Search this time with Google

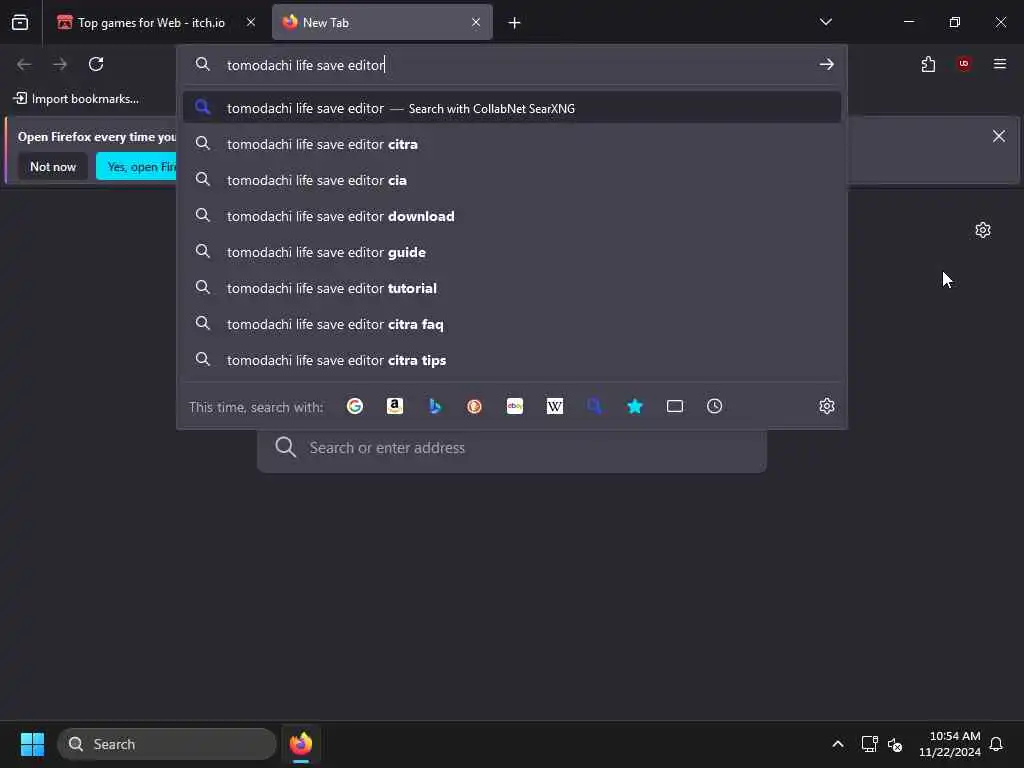pos(355,406)
